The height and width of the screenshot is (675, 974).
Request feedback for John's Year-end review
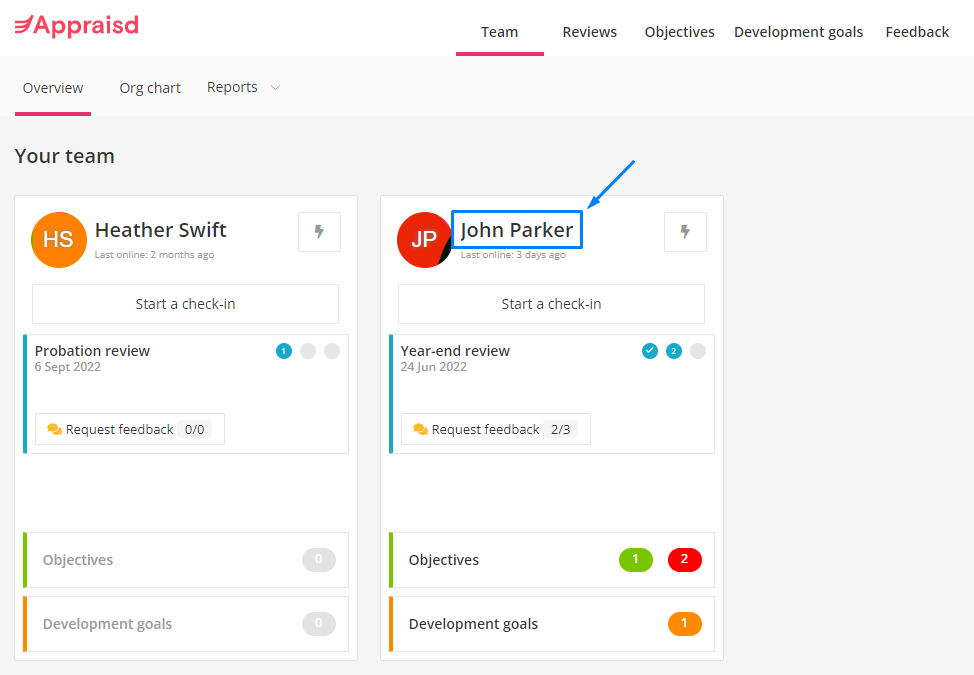coord(496,429)
